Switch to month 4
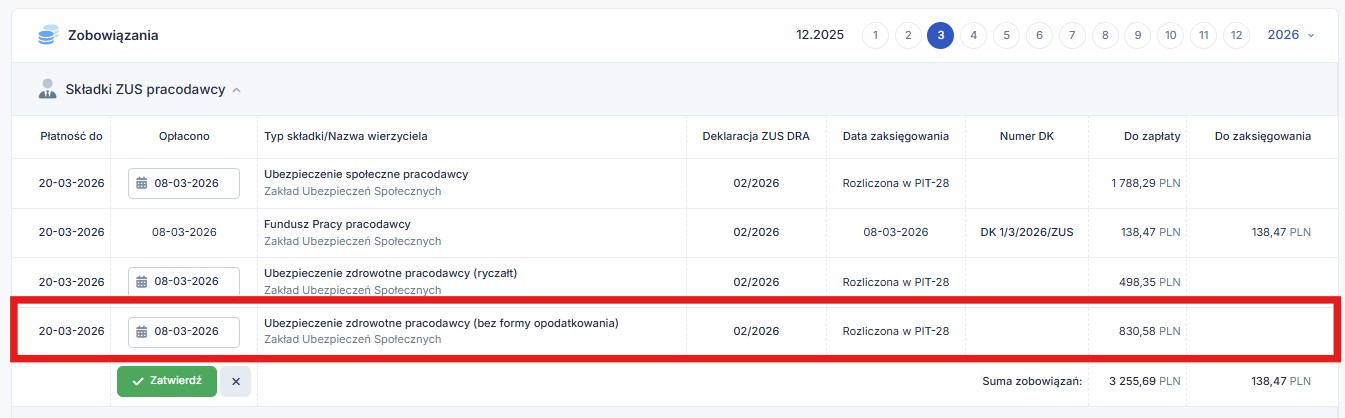The width and height of the screenshot is (1345, 418). click(x=973, y=35)
